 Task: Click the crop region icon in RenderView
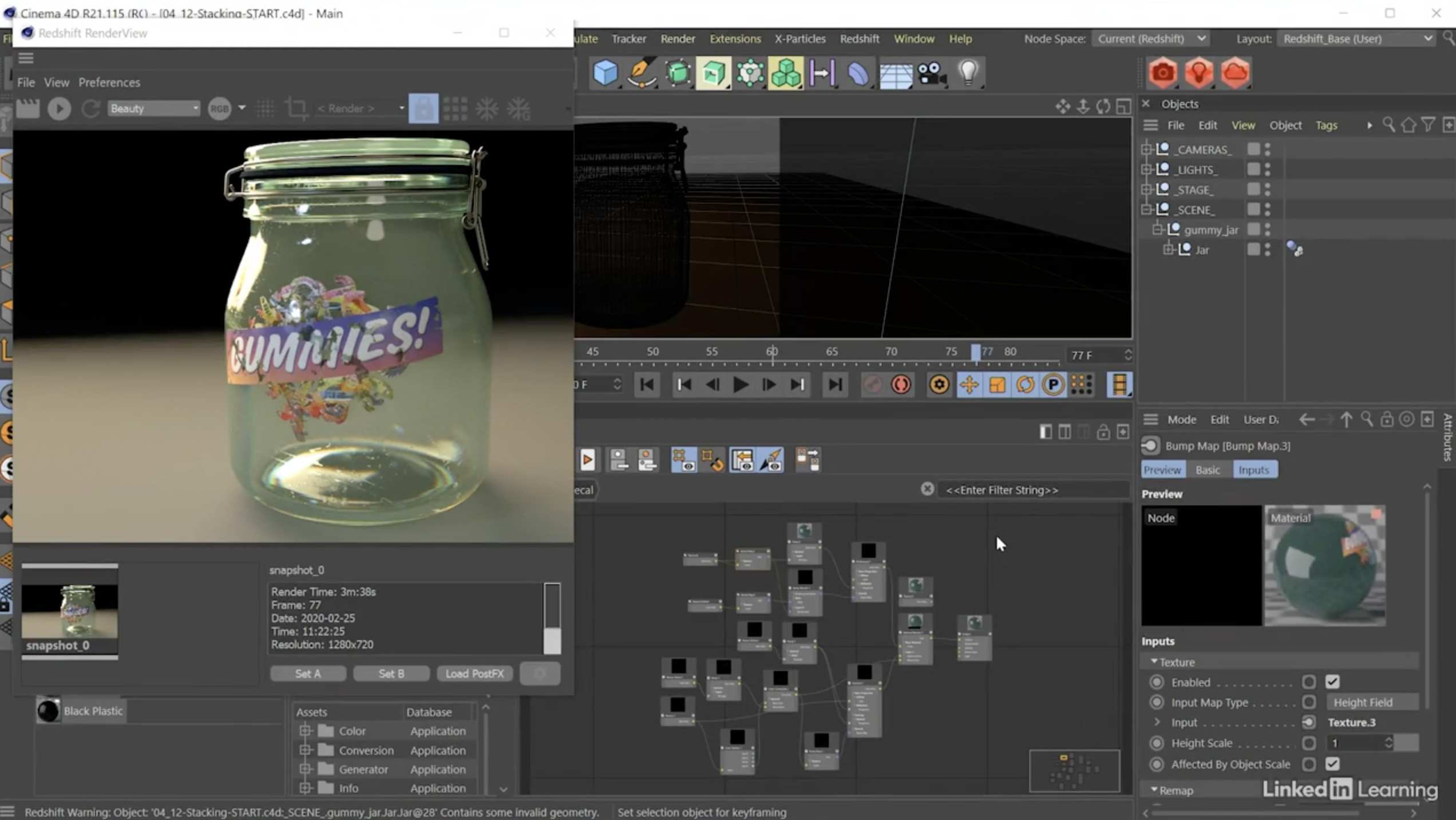click(x=296, y=109)
